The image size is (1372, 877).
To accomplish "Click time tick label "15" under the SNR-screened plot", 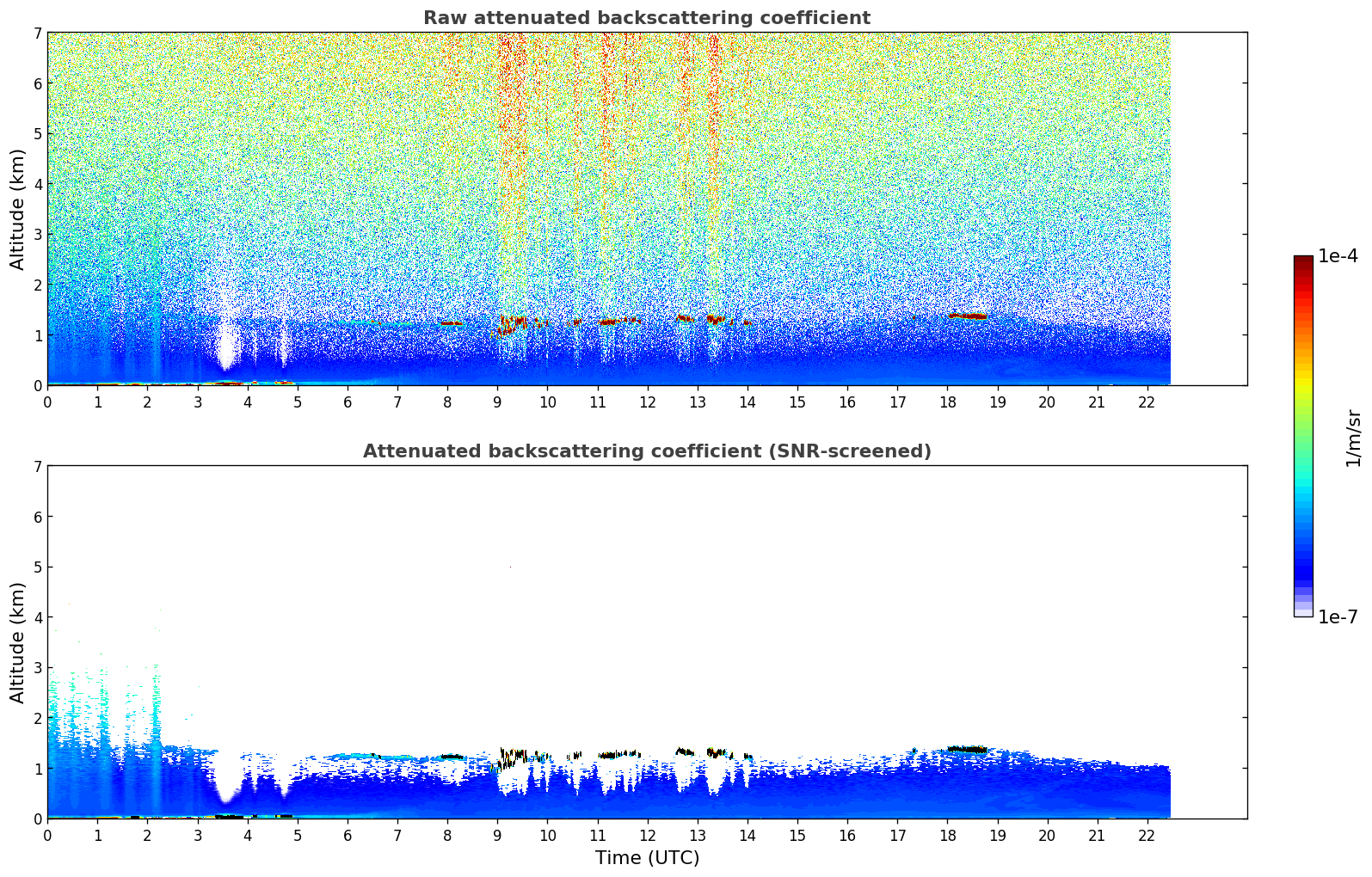I will click(797, 836).
